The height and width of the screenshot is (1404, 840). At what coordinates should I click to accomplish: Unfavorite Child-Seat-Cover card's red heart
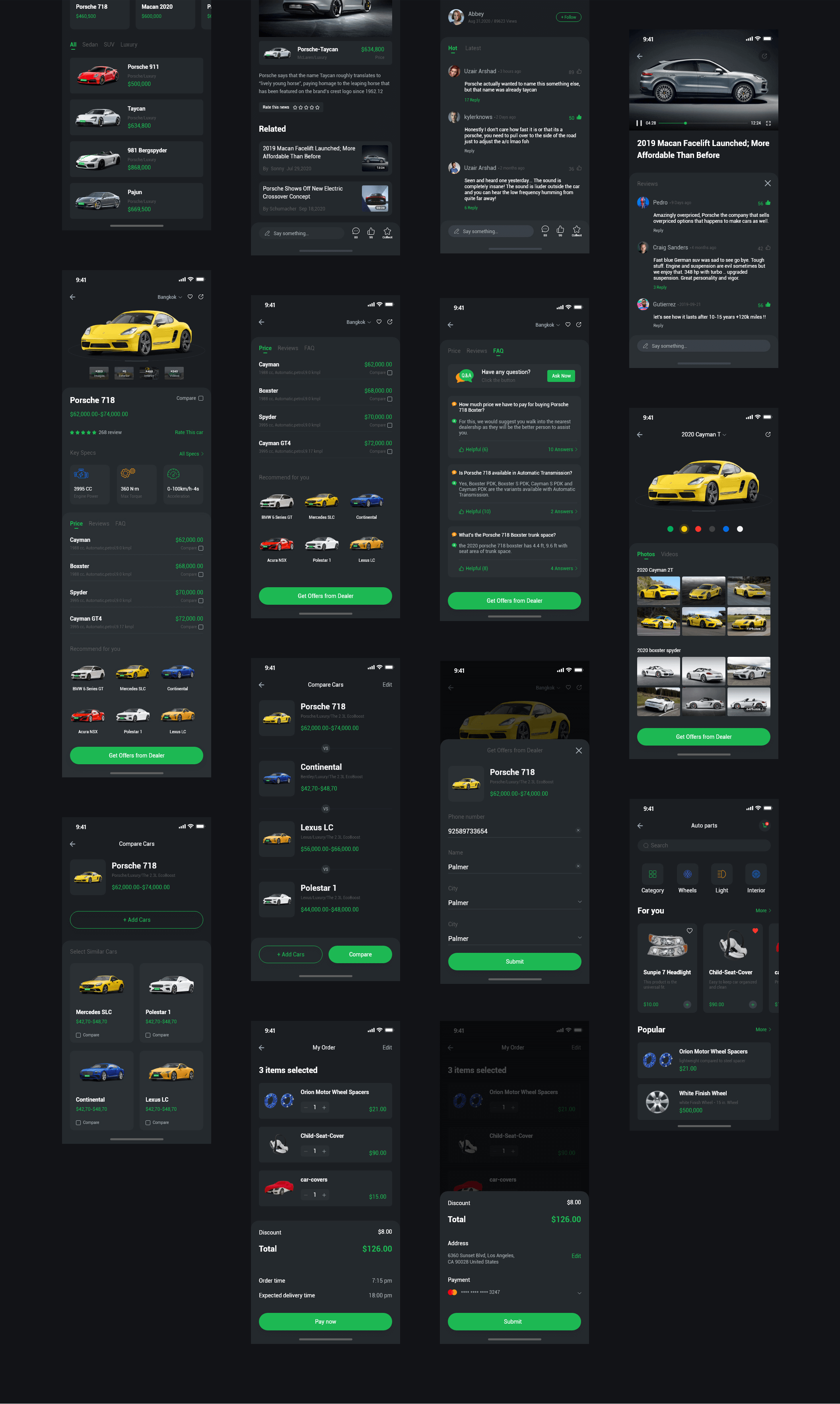(x=755, y=931)
